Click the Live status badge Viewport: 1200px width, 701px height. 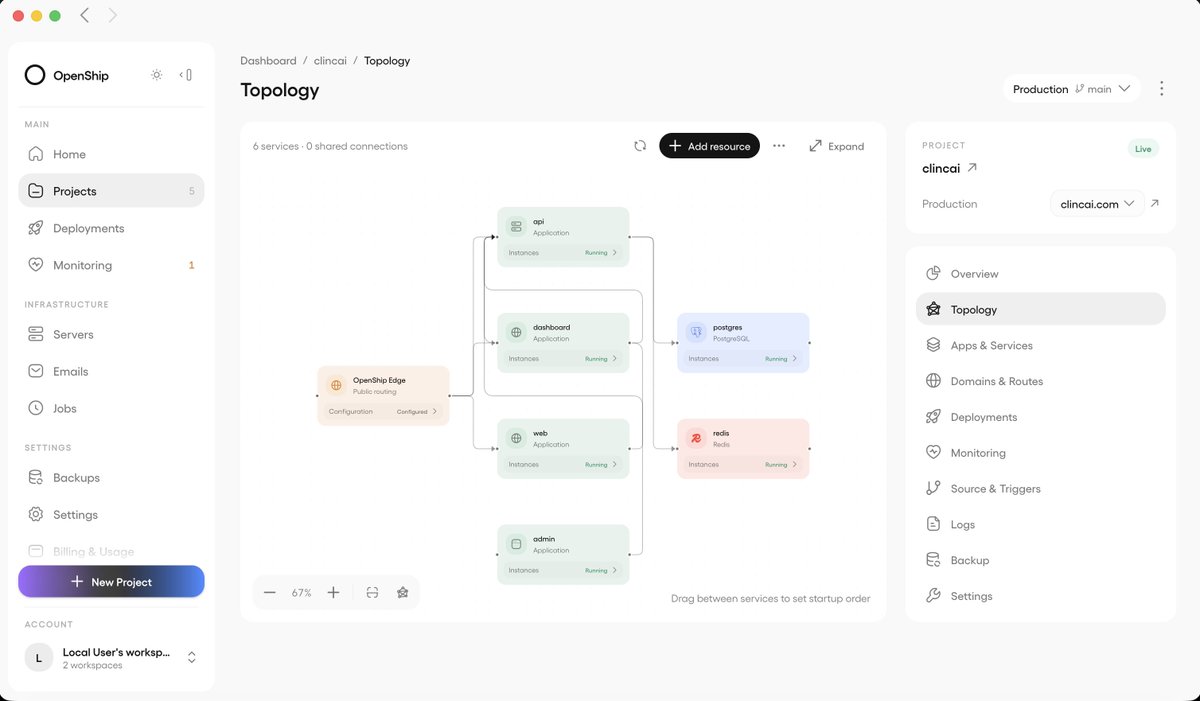(1143, 149)
